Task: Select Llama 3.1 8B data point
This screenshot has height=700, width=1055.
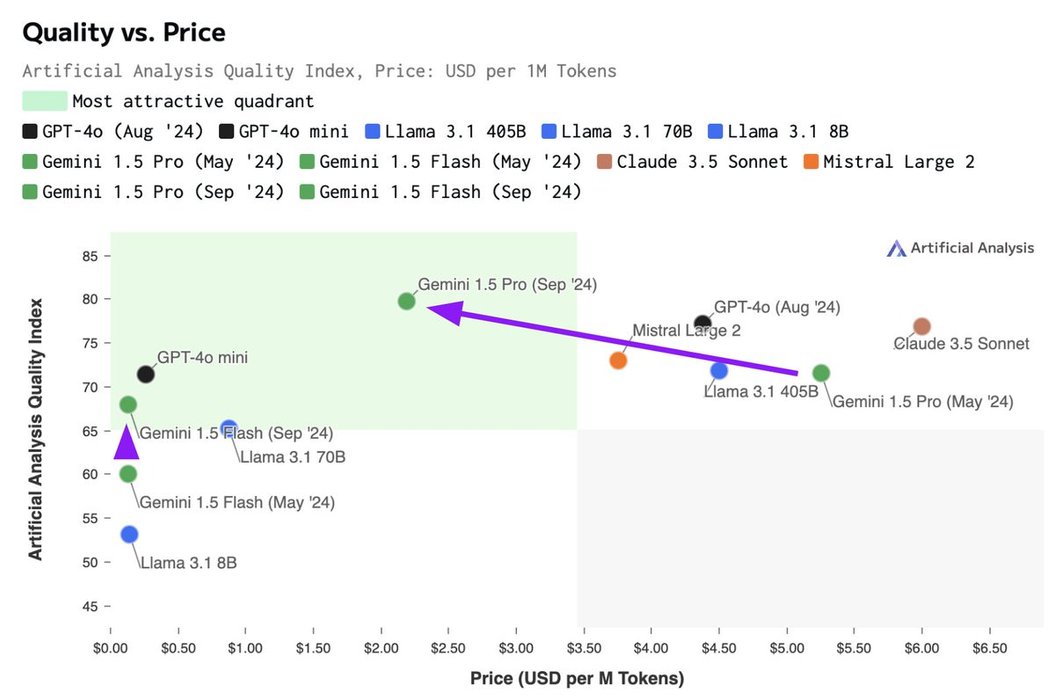Action: 129,534
